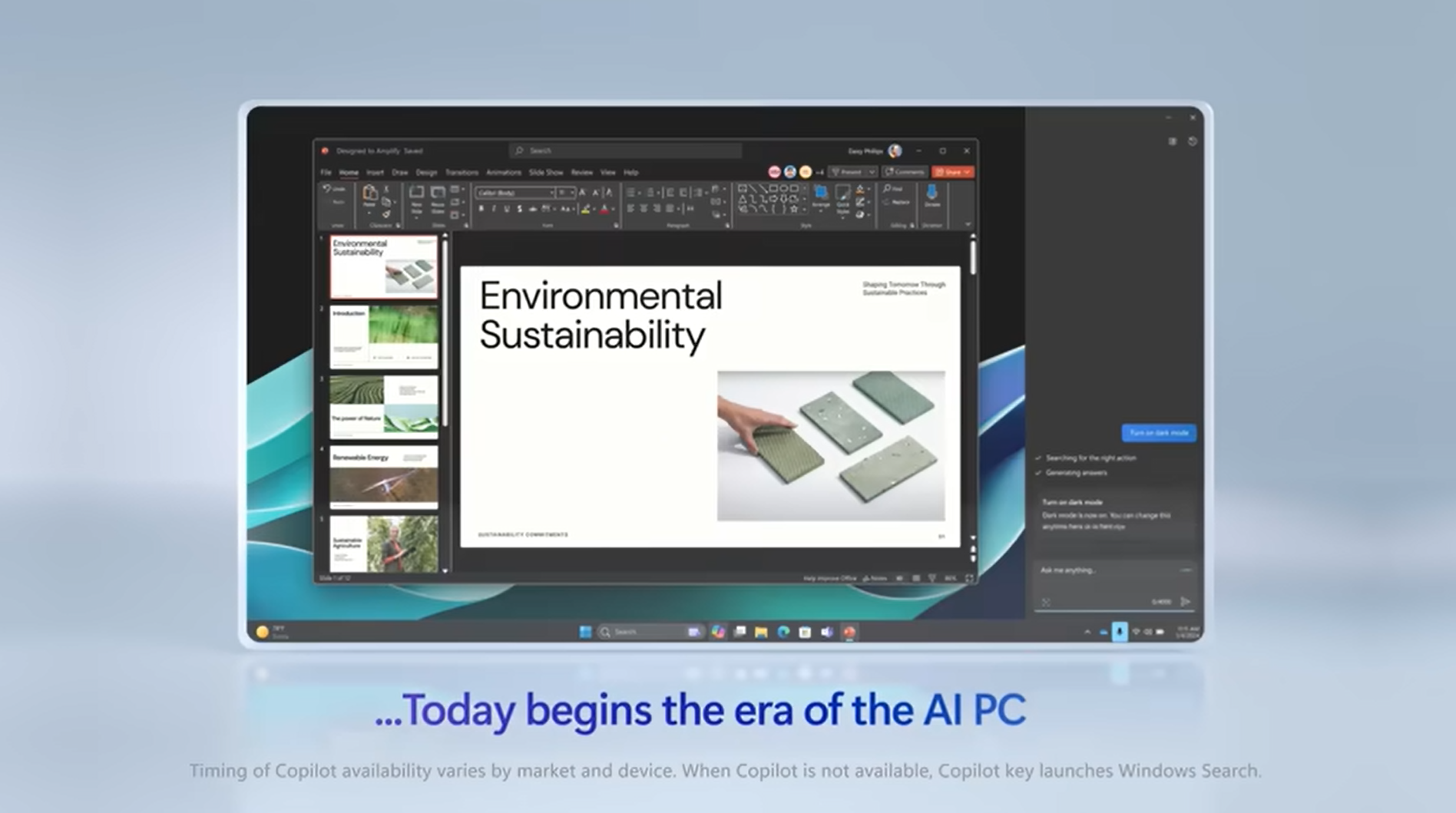Click the Comments button
The height and width of the screenshot is (813, 1456).
904,172
